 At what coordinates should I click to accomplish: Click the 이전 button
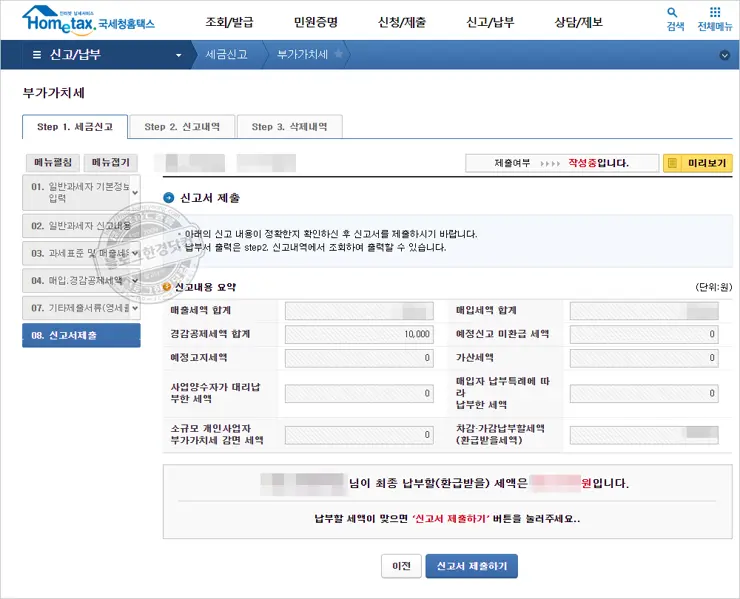(x=401, y=565)
